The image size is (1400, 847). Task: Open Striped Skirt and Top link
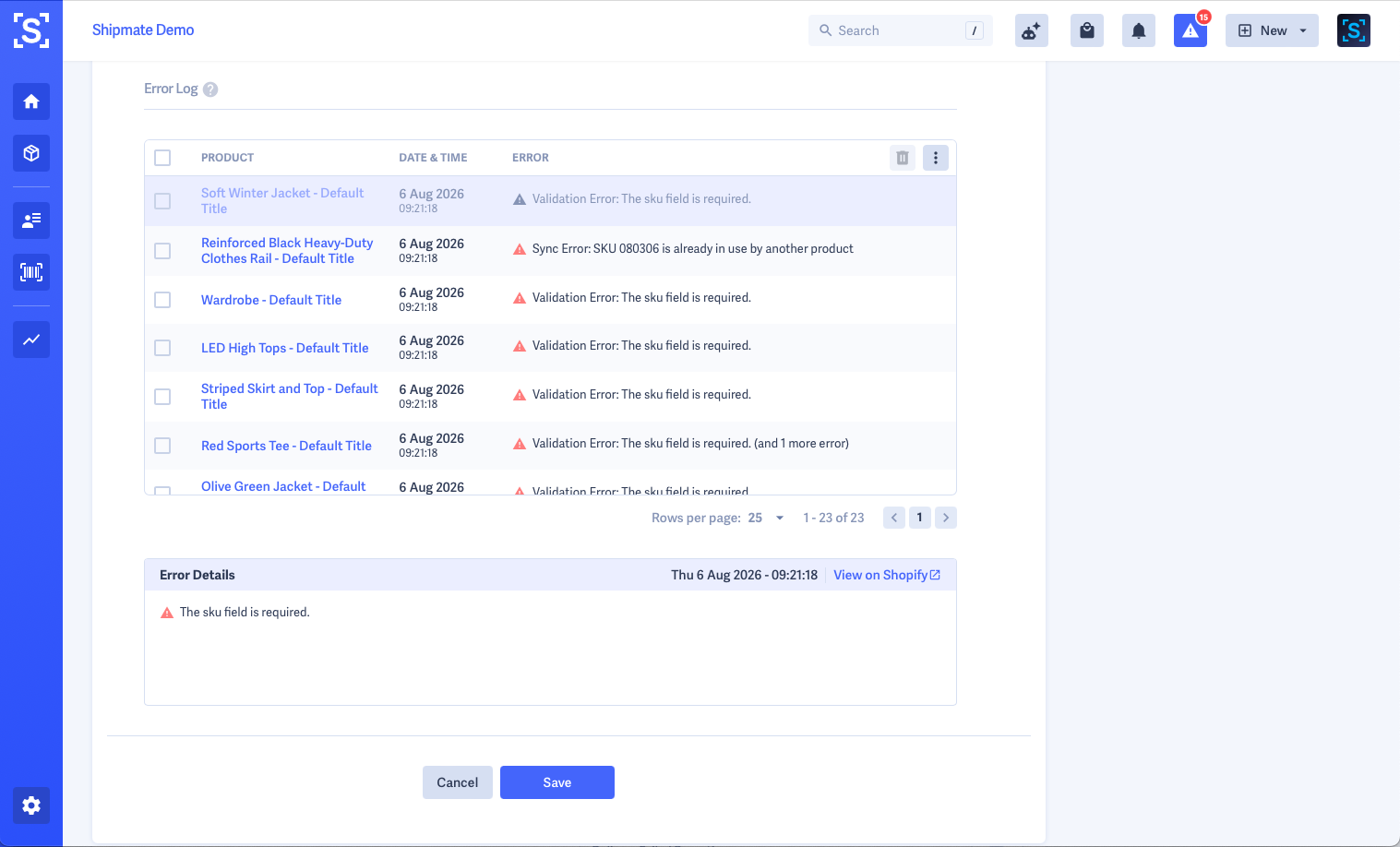pos(290,397)
